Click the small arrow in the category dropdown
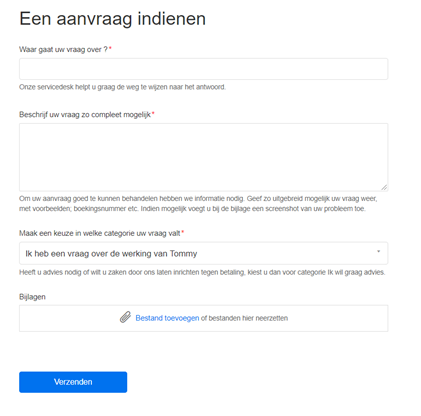 tap(378, 251)
